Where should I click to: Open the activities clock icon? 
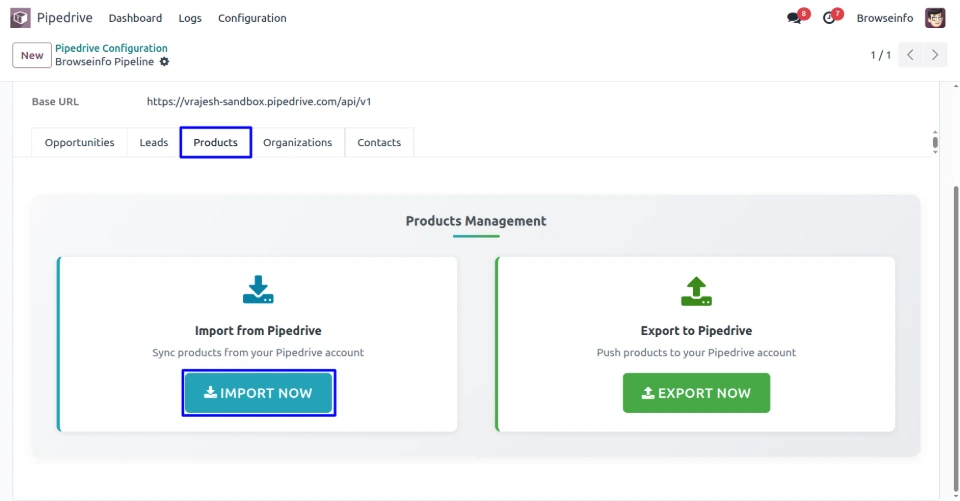coord(829,18)
